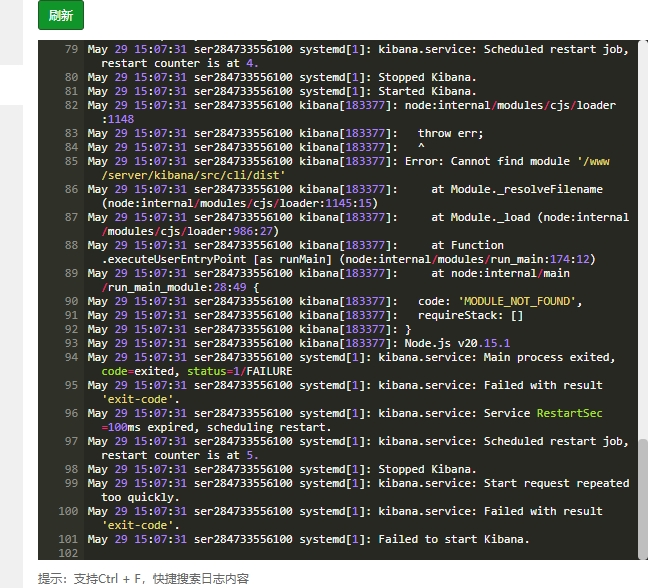The image size is (661, 588).
Task: Click 'Failed to start Kibana.' on line 101
Action: tap(454, 539)
